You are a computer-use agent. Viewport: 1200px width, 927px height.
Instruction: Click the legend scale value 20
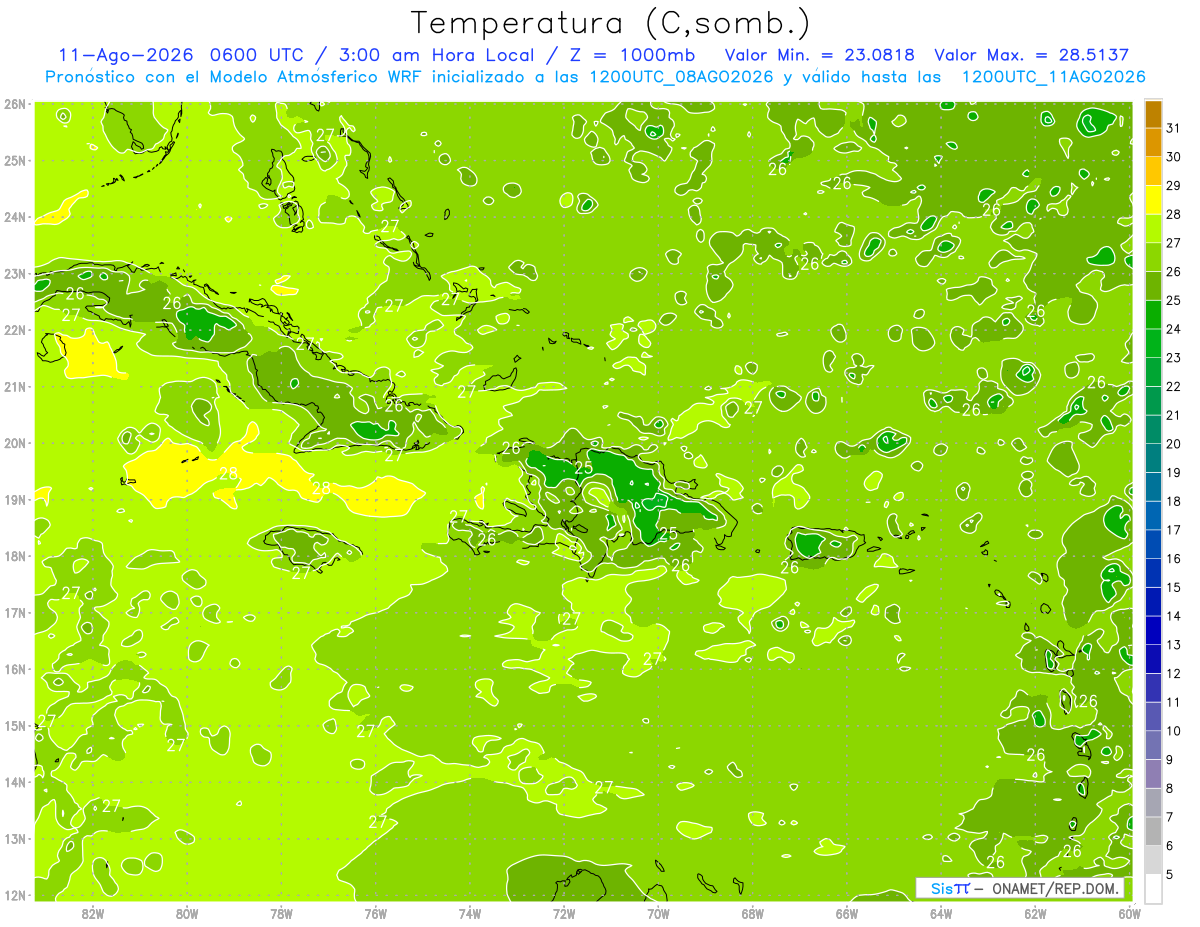click(x=1174, y=443)
